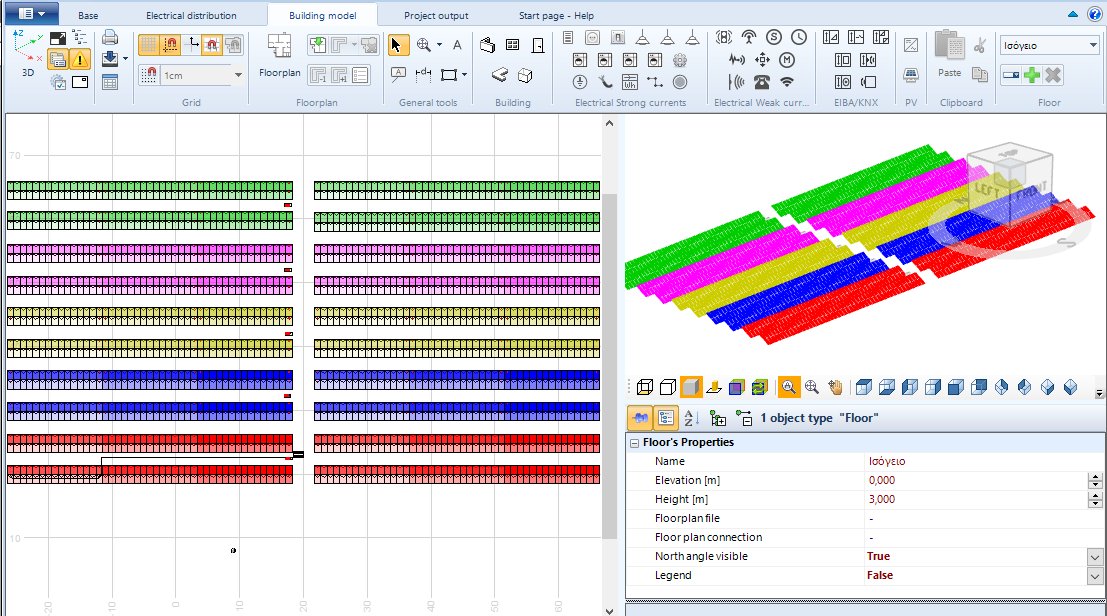
Task: Select wireframe view cube icon
Action: point(645,387)
